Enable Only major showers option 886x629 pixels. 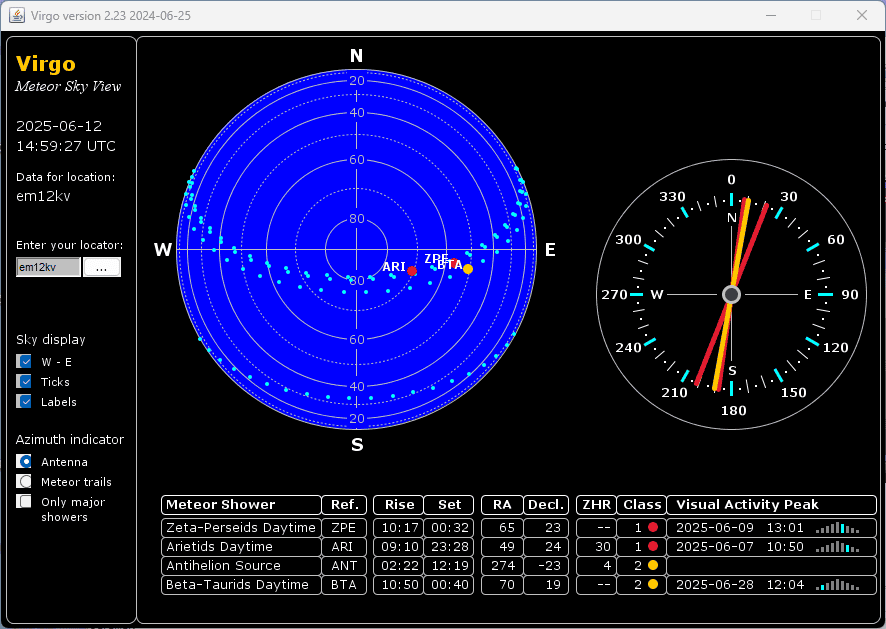[25, 502]
